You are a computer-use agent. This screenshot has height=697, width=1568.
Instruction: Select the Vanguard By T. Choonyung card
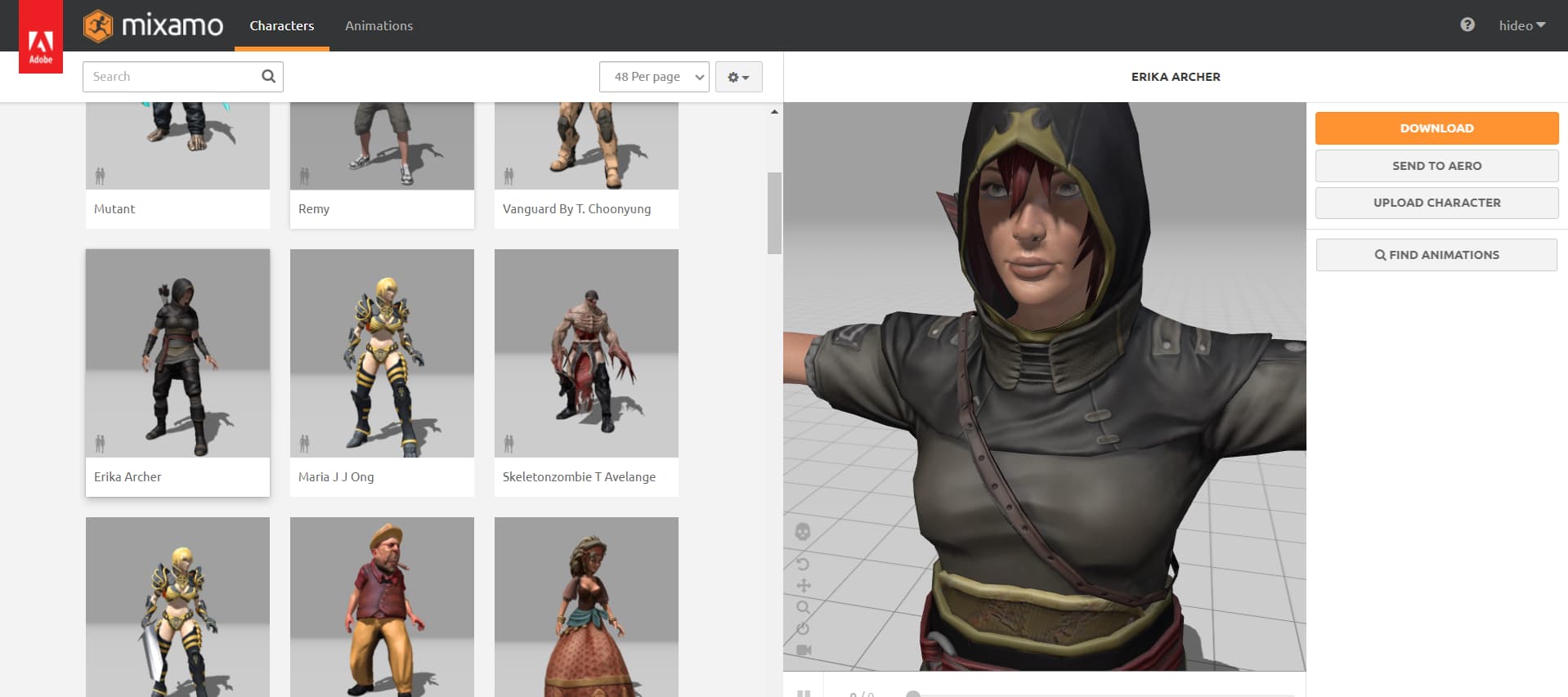[586, 165]
